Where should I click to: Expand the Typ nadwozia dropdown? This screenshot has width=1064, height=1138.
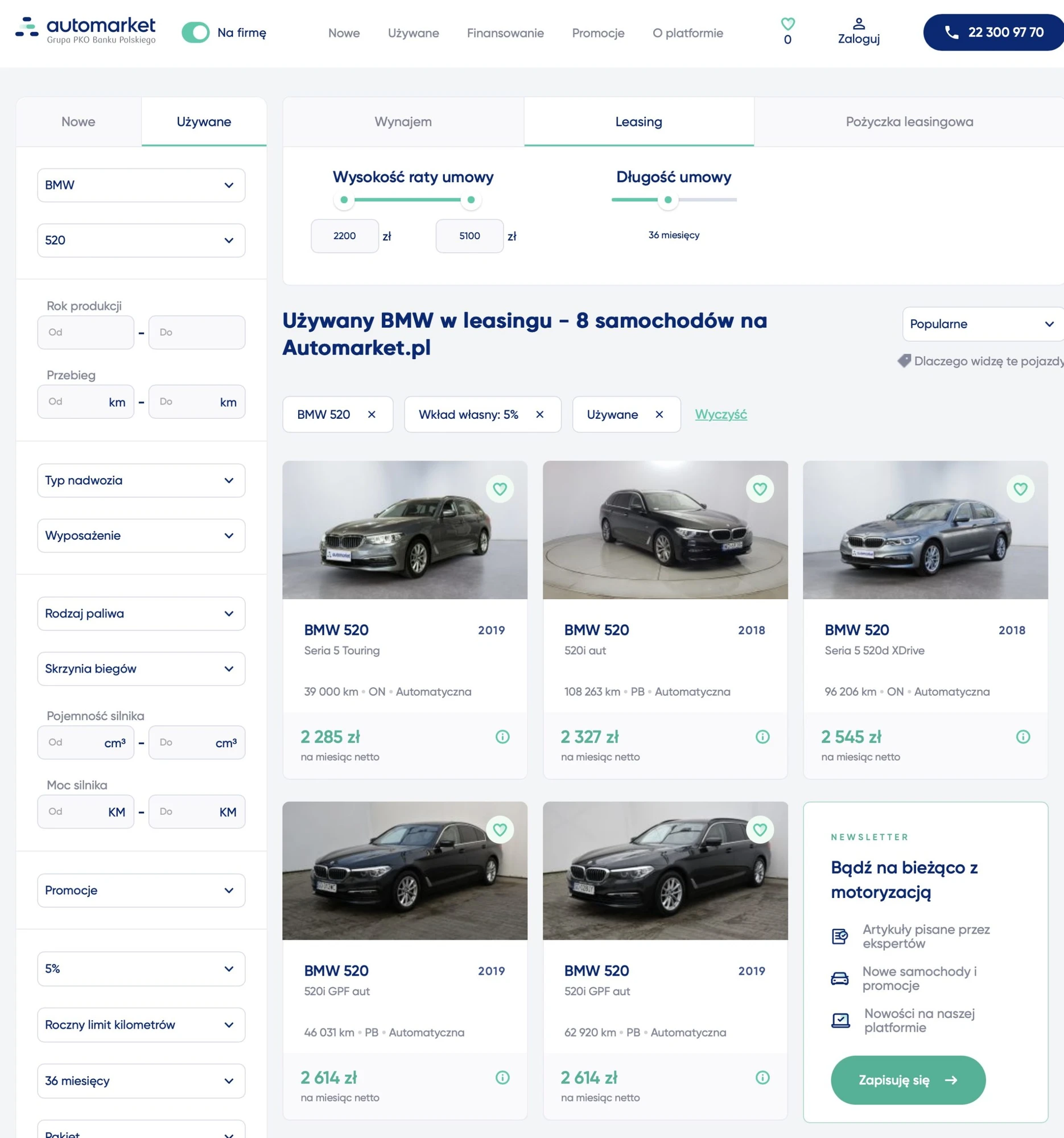click(x=141, y=480)
